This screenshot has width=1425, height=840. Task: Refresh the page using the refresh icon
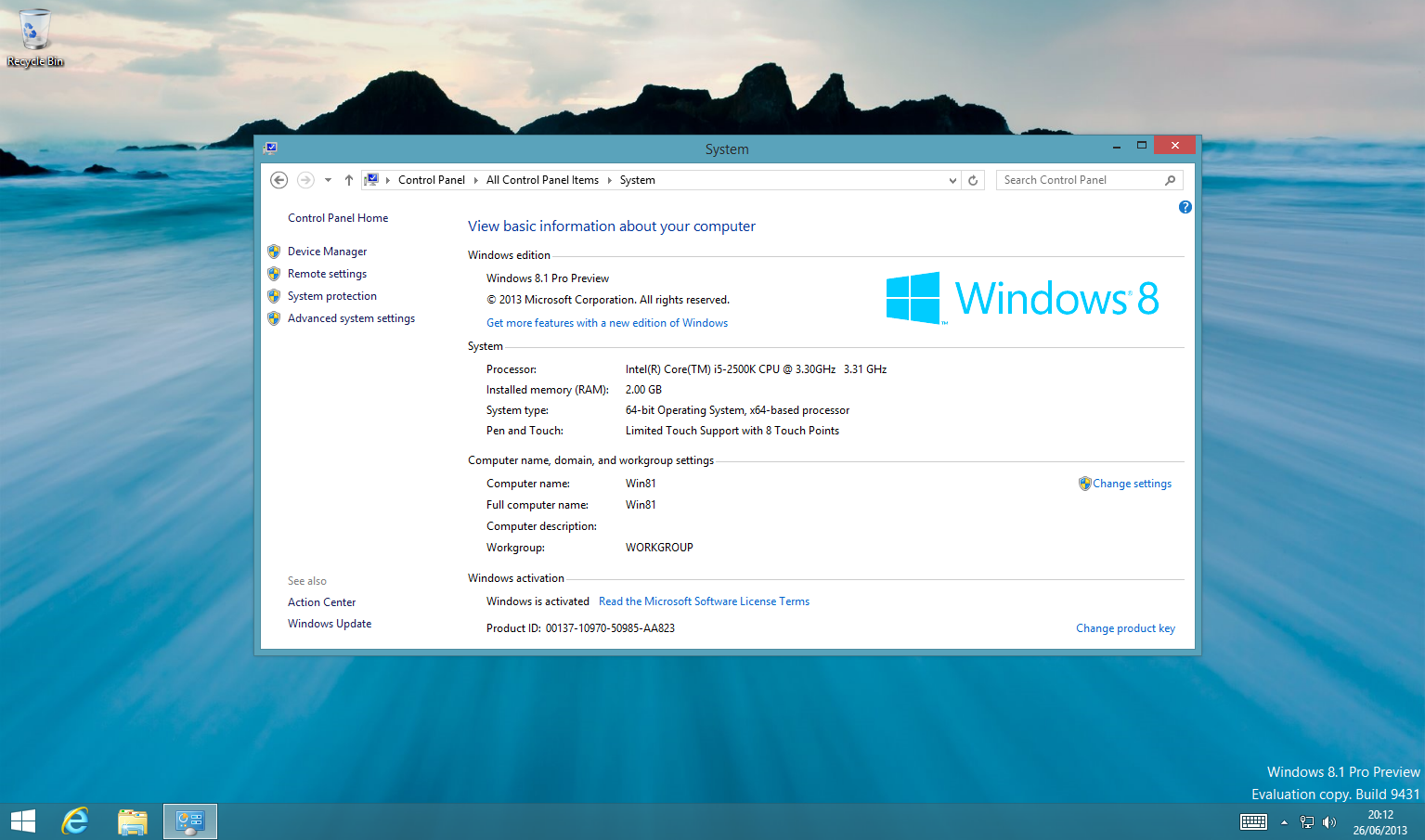pos(972,179)
